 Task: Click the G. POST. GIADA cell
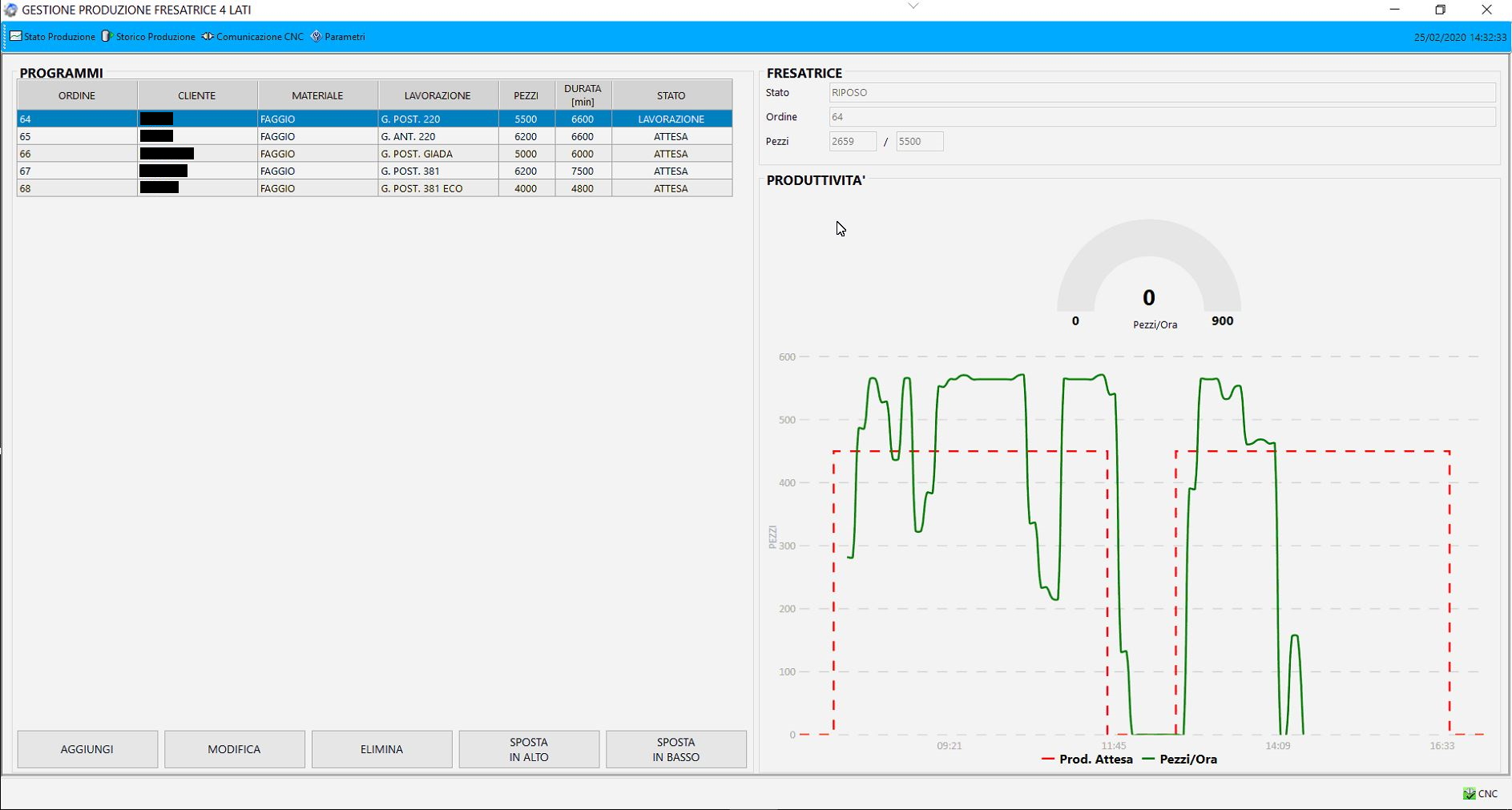coord(438,154)
